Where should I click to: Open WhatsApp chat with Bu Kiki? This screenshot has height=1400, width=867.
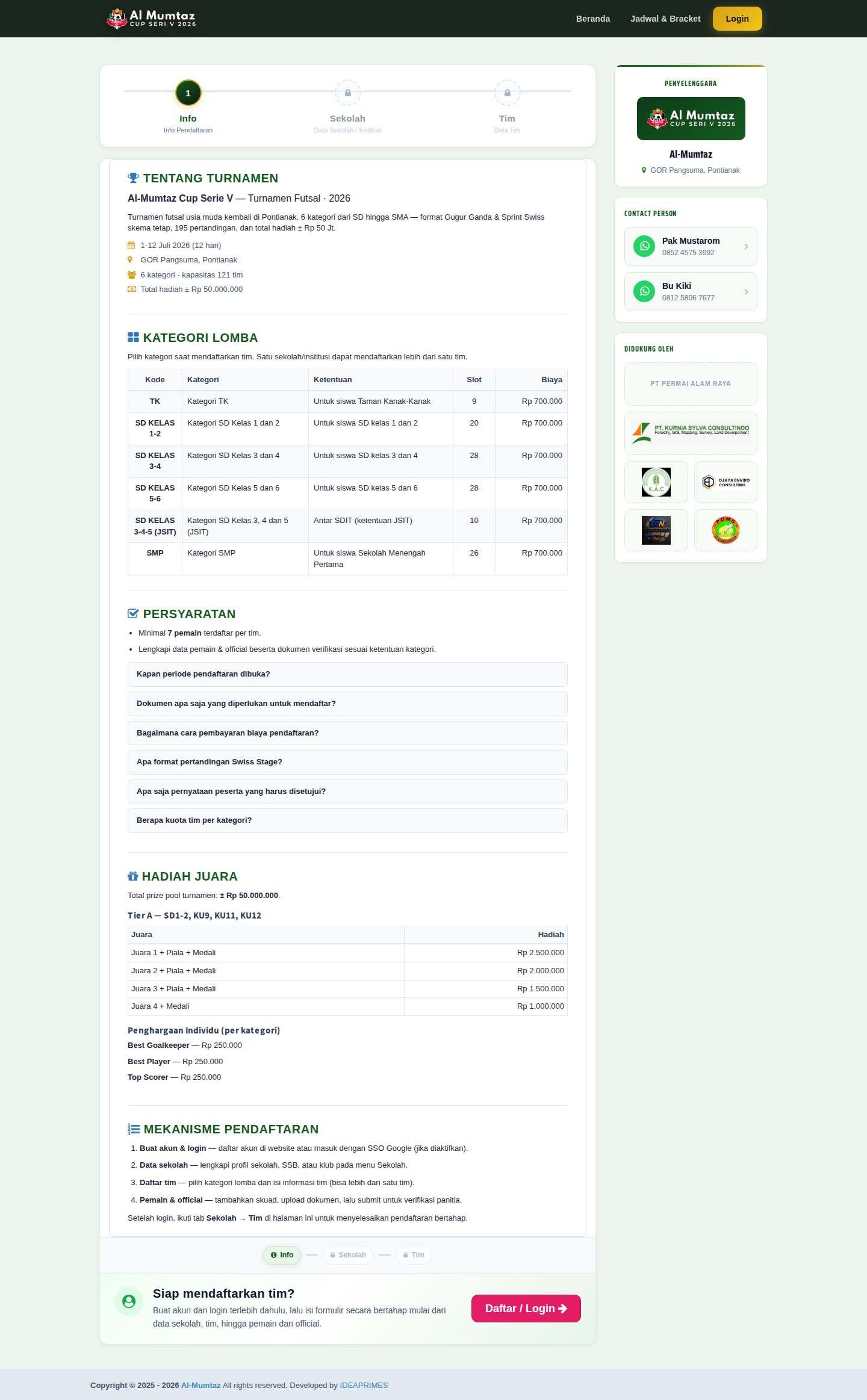click(x=691, y=291)
